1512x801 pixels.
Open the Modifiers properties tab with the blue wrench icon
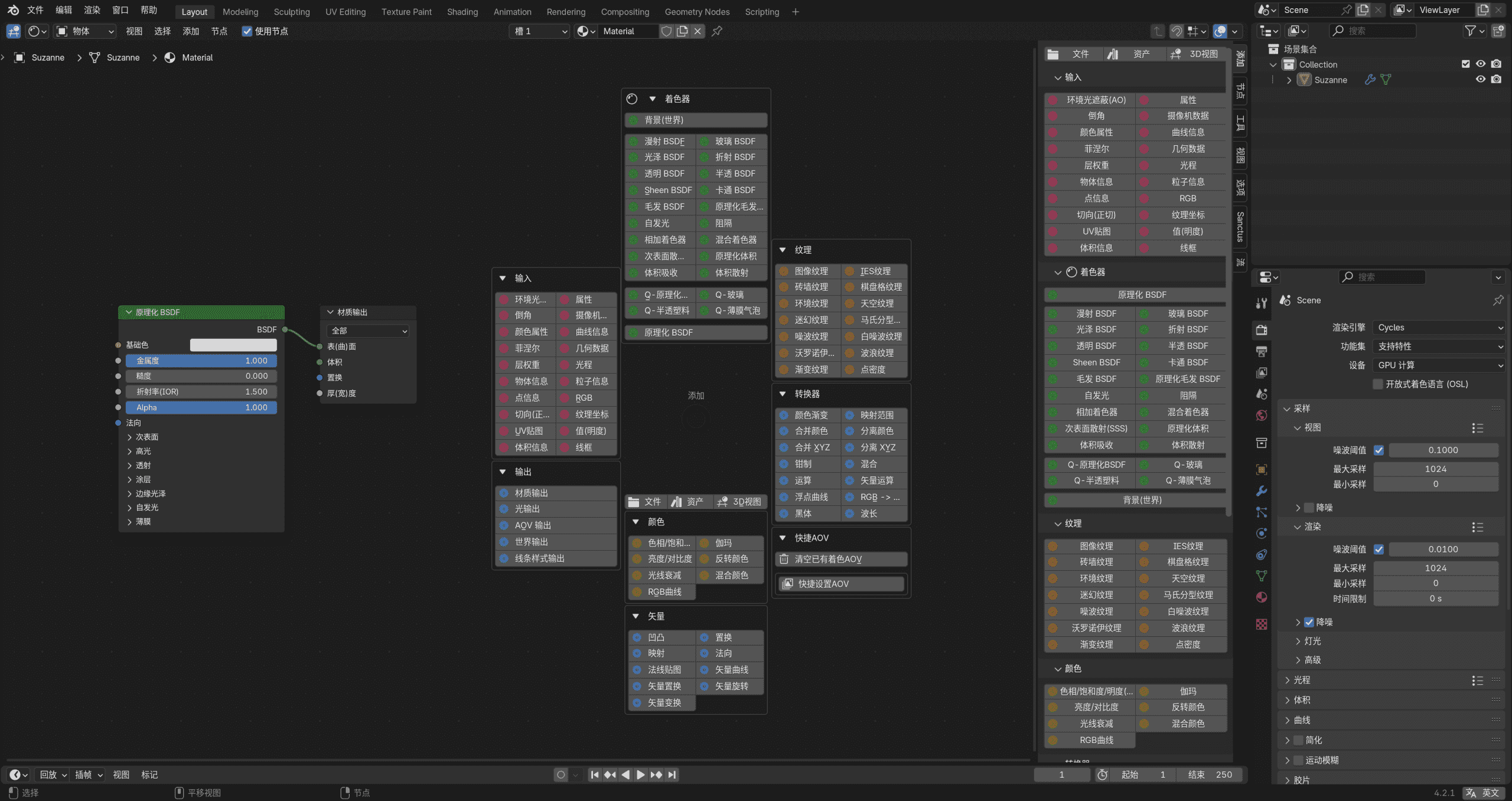pyautogui.click(x=1262, y=491)
